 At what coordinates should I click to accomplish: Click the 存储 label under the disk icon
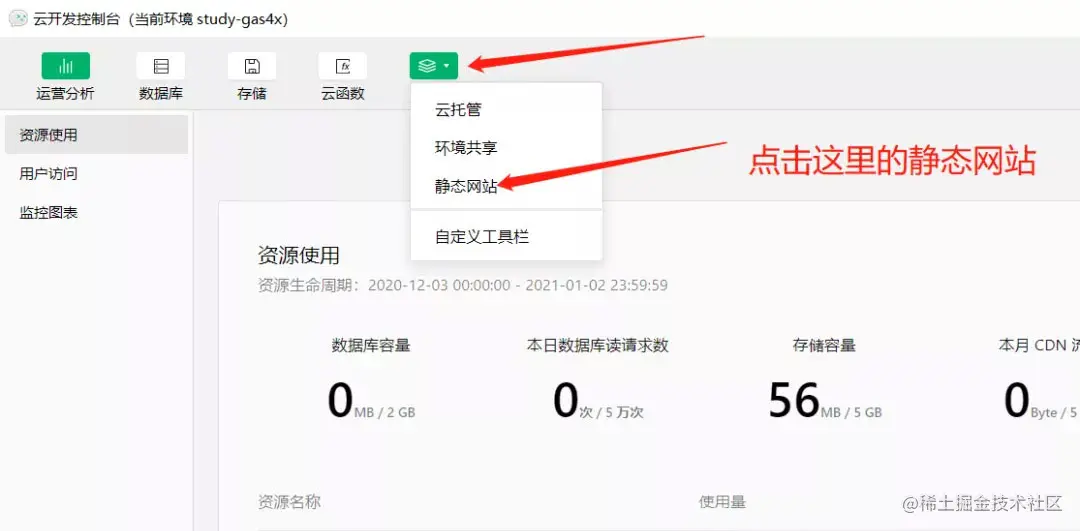[252, 94]
